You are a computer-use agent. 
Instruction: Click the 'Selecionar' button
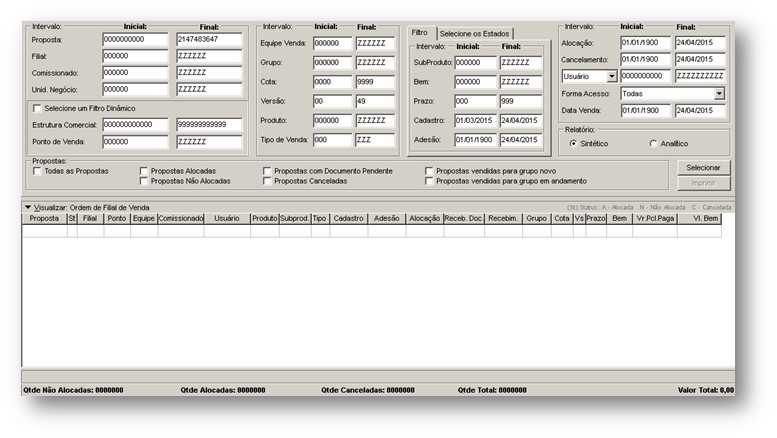pyautogui.click(x=703, y=167)
